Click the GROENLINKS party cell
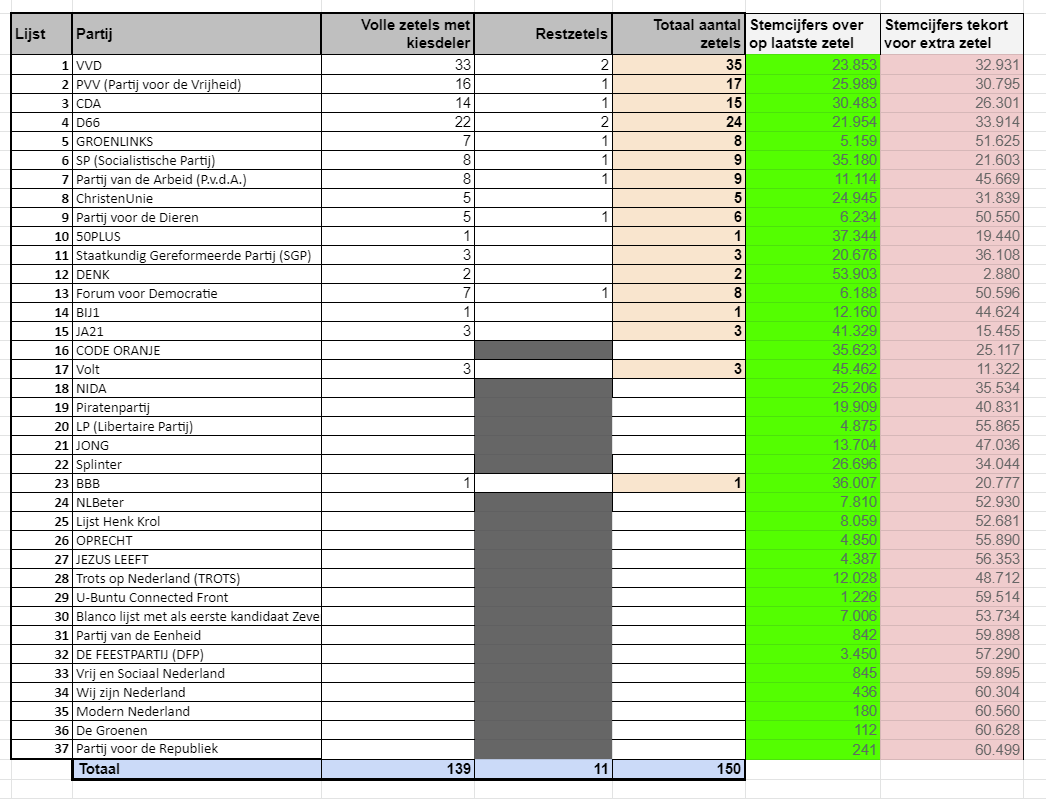 pos(197,141)
